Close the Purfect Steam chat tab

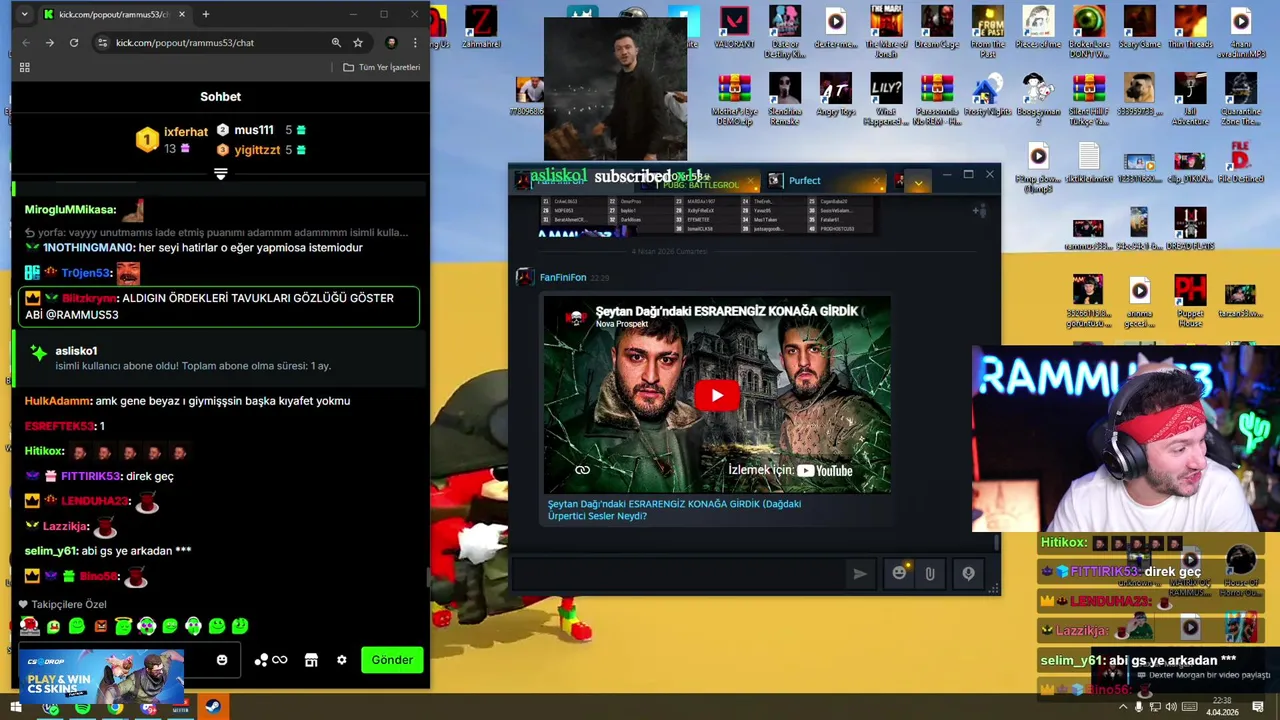[x=877, y=181]
